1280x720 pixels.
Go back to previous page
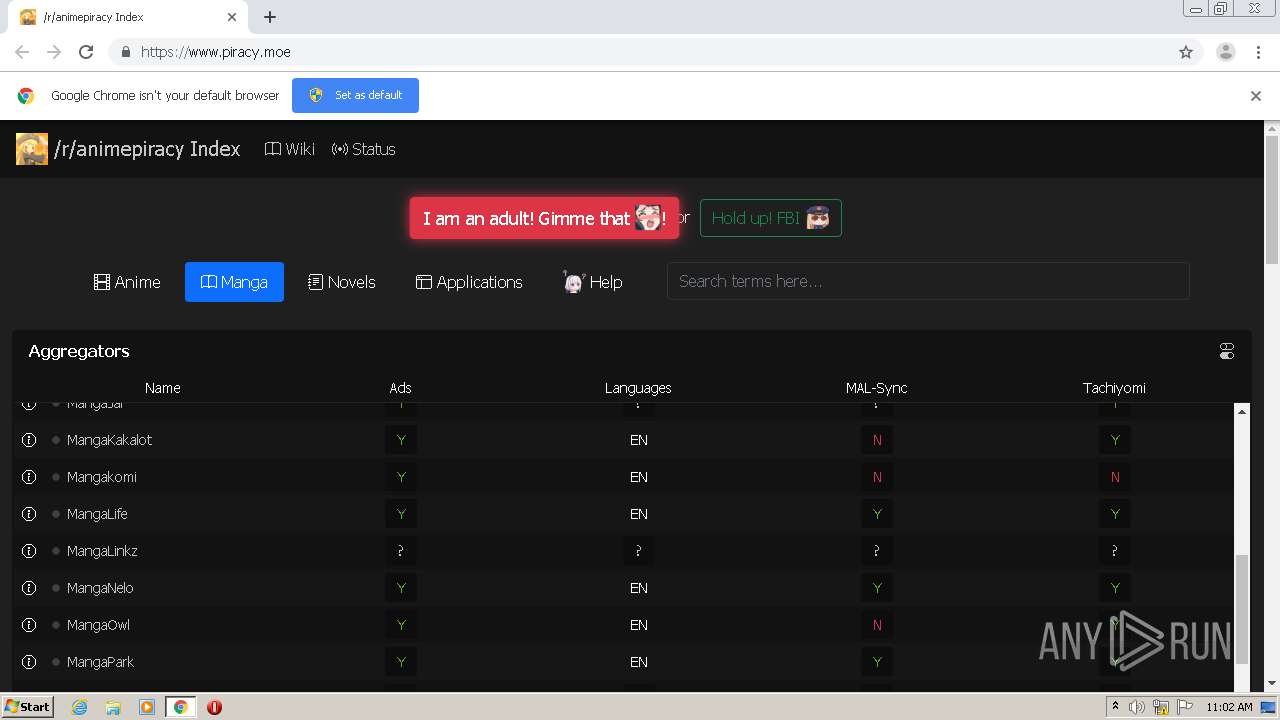pyautogui.click(x=22, y=52)
